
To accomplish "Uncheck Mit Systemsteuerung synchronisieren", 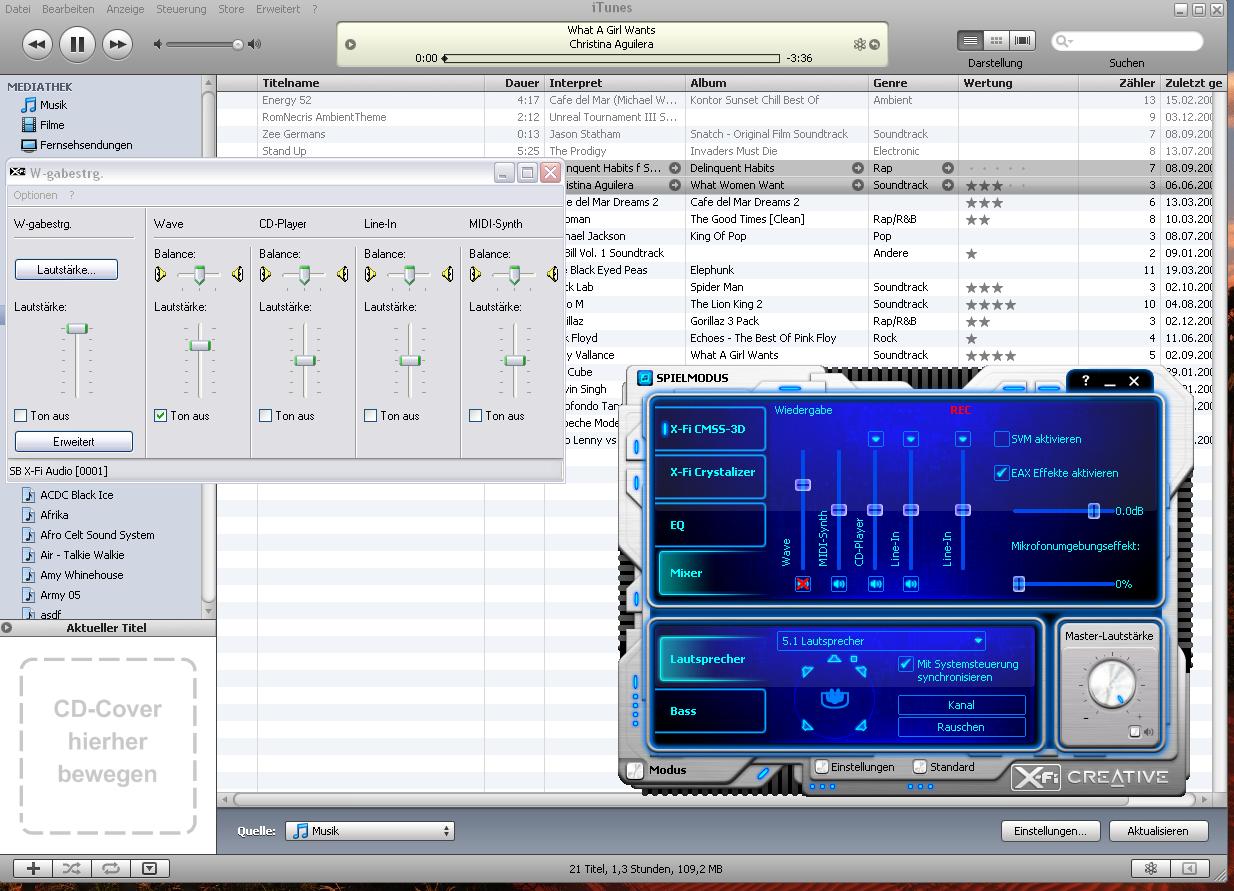I will [906, 664].
